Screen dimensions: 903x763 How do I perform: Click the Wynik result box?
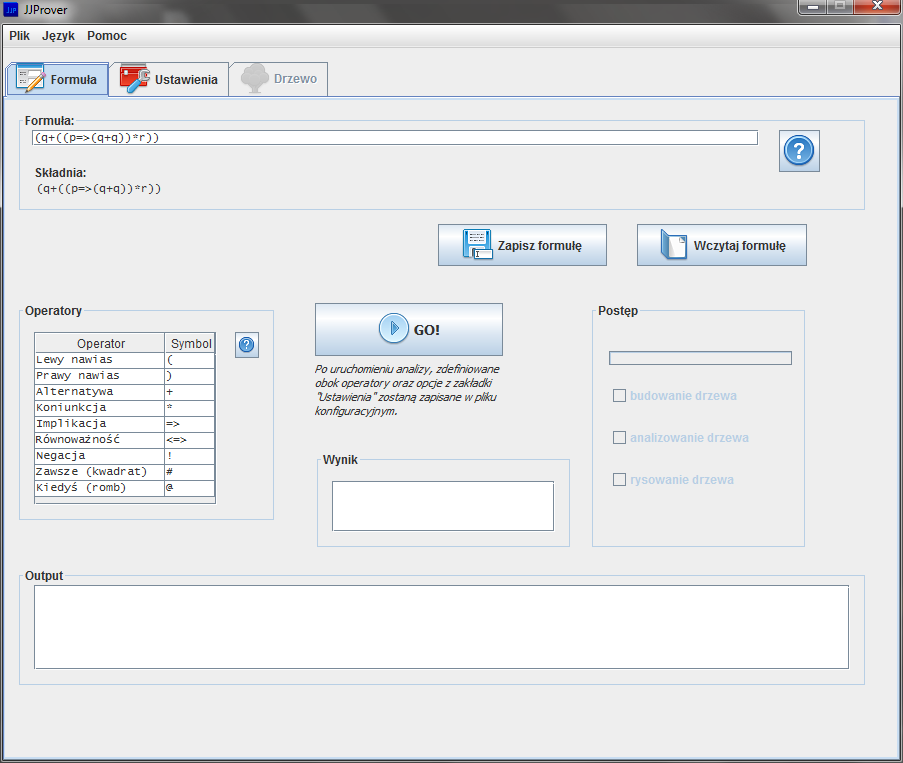click(x=442, y=506)
